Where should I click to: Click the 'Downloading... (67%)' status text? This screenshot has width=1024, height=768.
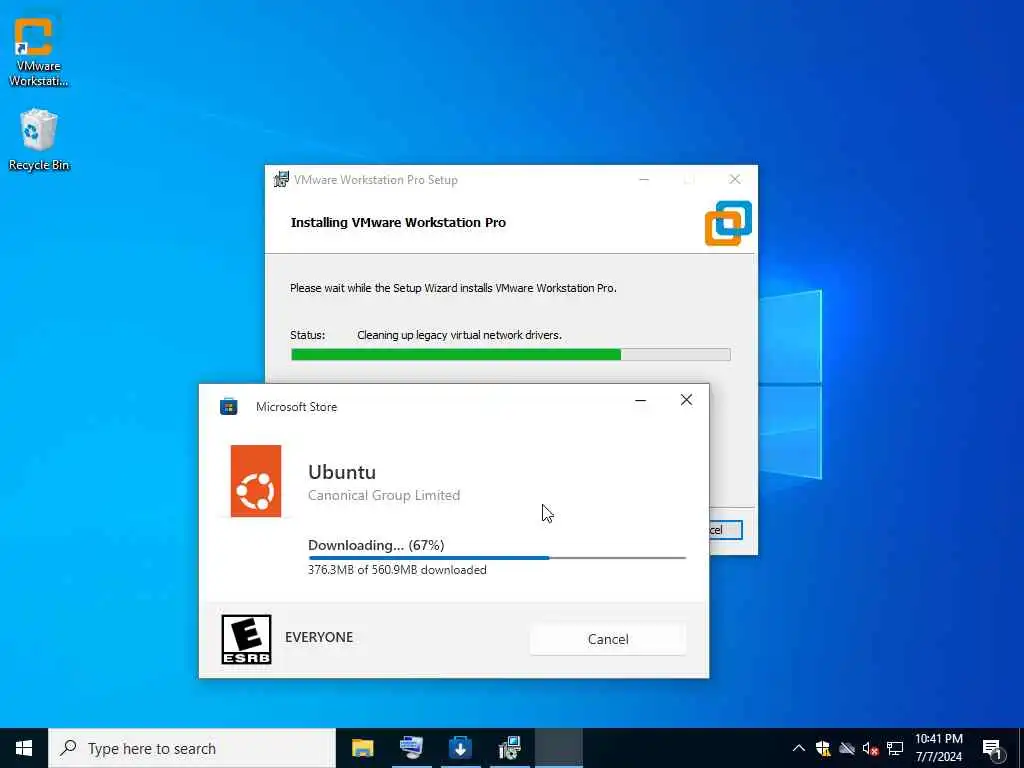[x=376, y=545]
